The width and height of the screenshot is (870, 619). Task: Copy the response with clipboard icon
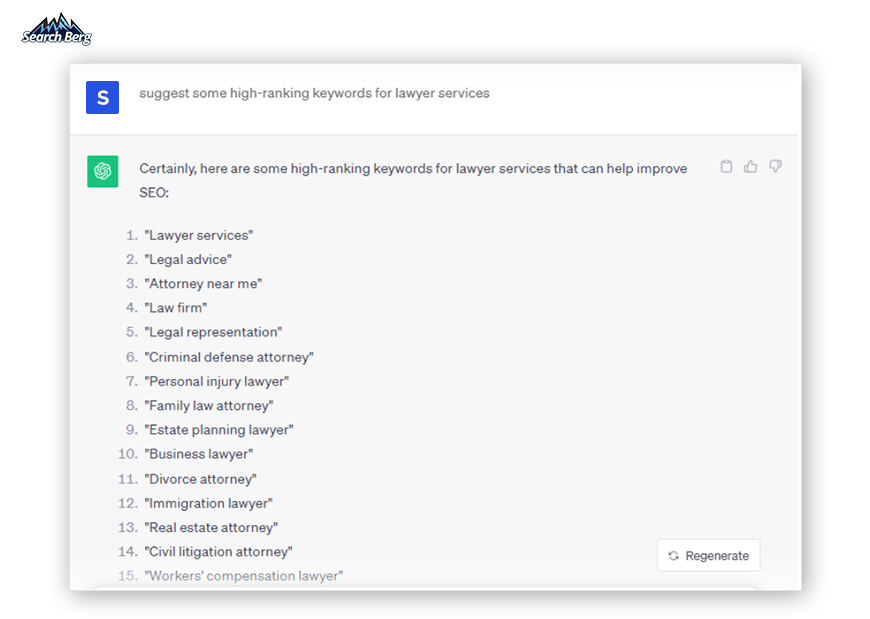[x=726, y=166]
